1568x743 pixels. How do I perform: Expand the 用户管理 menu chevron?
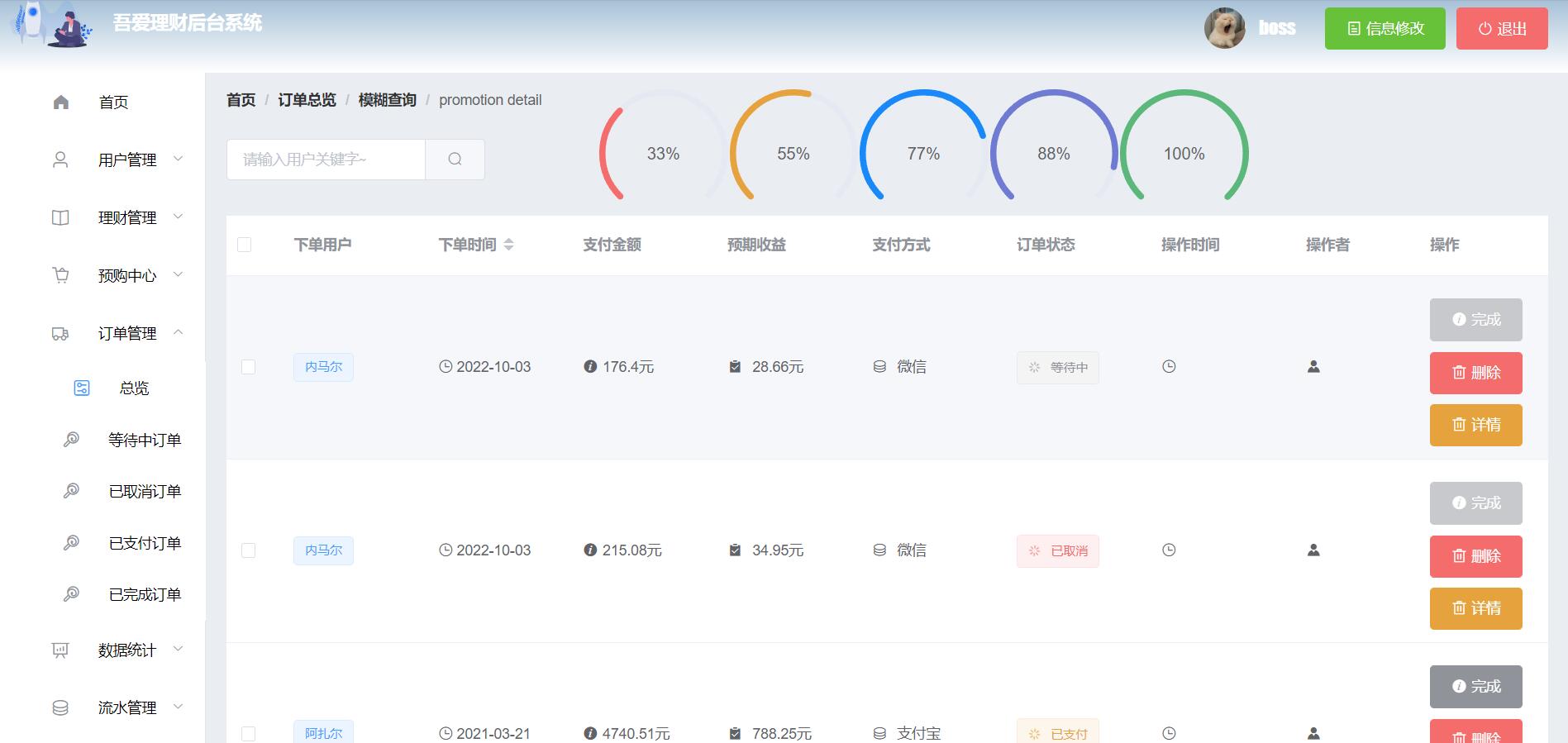pos(178,159)
